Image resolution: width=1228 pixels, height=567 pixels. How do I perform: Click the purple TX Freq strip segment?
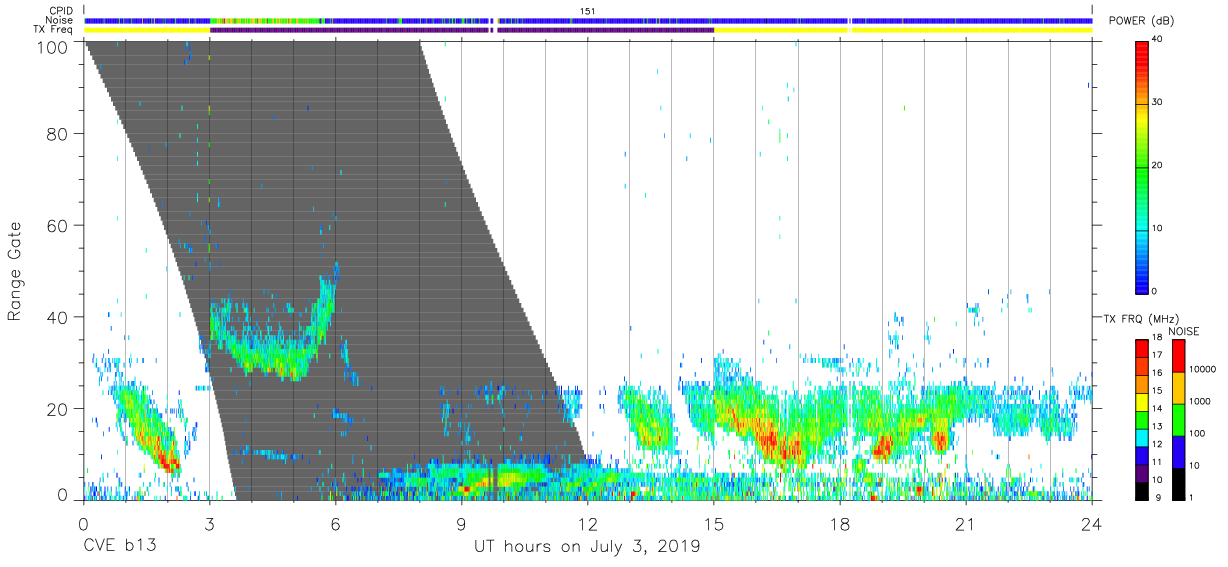462,30
